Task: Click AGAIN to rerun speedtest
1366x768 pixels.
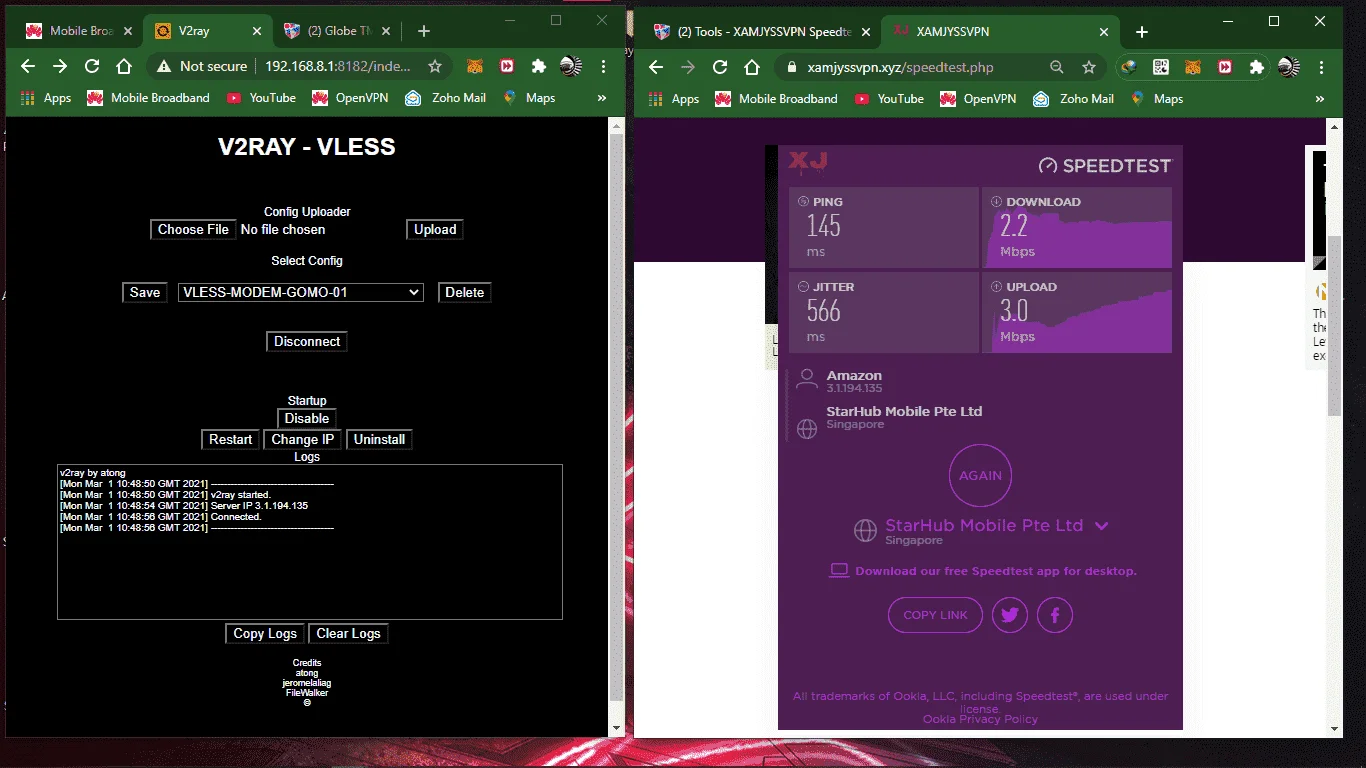Action: (x=980, y=476)
